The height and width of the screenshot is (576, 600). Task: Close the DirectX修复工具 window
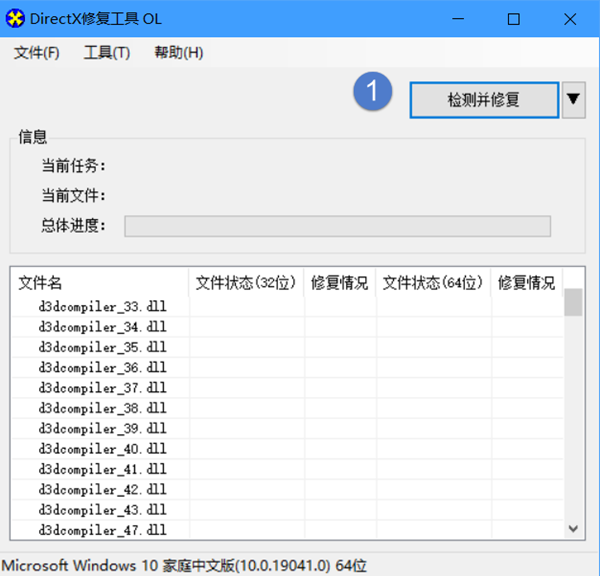tap(570, 19)
